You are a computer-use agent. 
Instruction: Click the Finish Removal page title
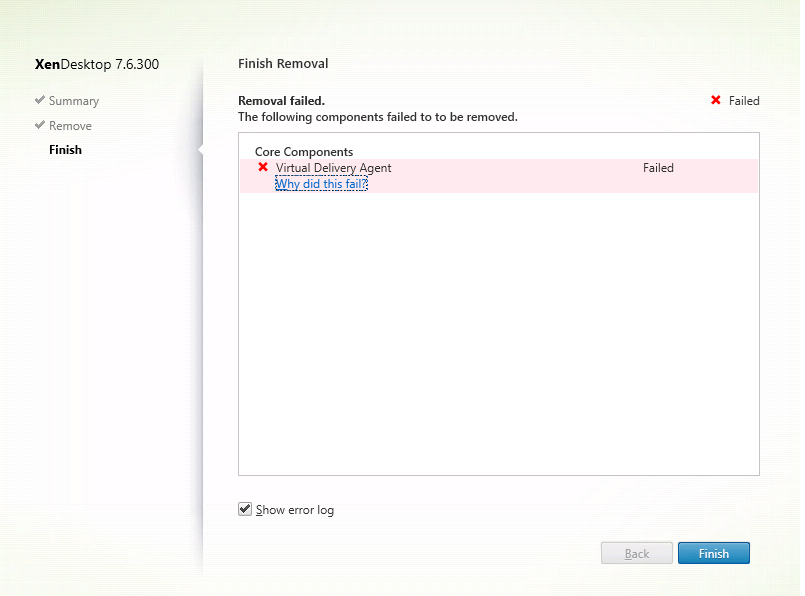[283, 64]
